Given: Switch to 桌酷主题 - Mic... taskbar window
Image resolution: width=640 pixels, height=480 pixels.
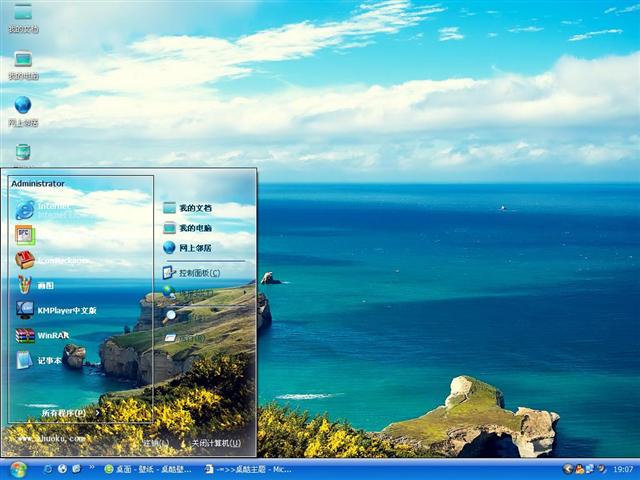Looking at the screenshot, I should [248, 469].
